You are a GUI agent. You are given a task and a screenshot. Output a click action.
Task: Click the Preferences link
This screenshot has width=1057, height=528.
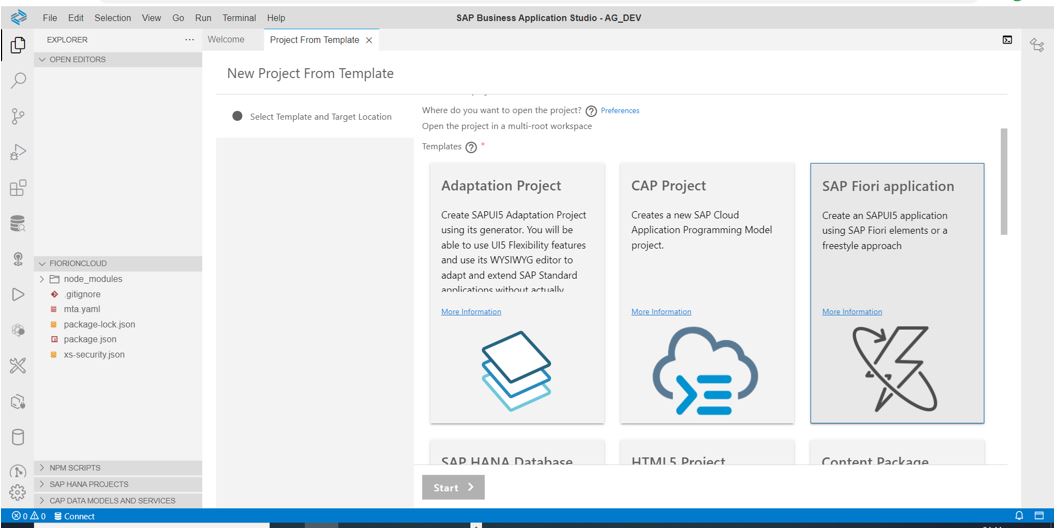(x=620, y=111)
